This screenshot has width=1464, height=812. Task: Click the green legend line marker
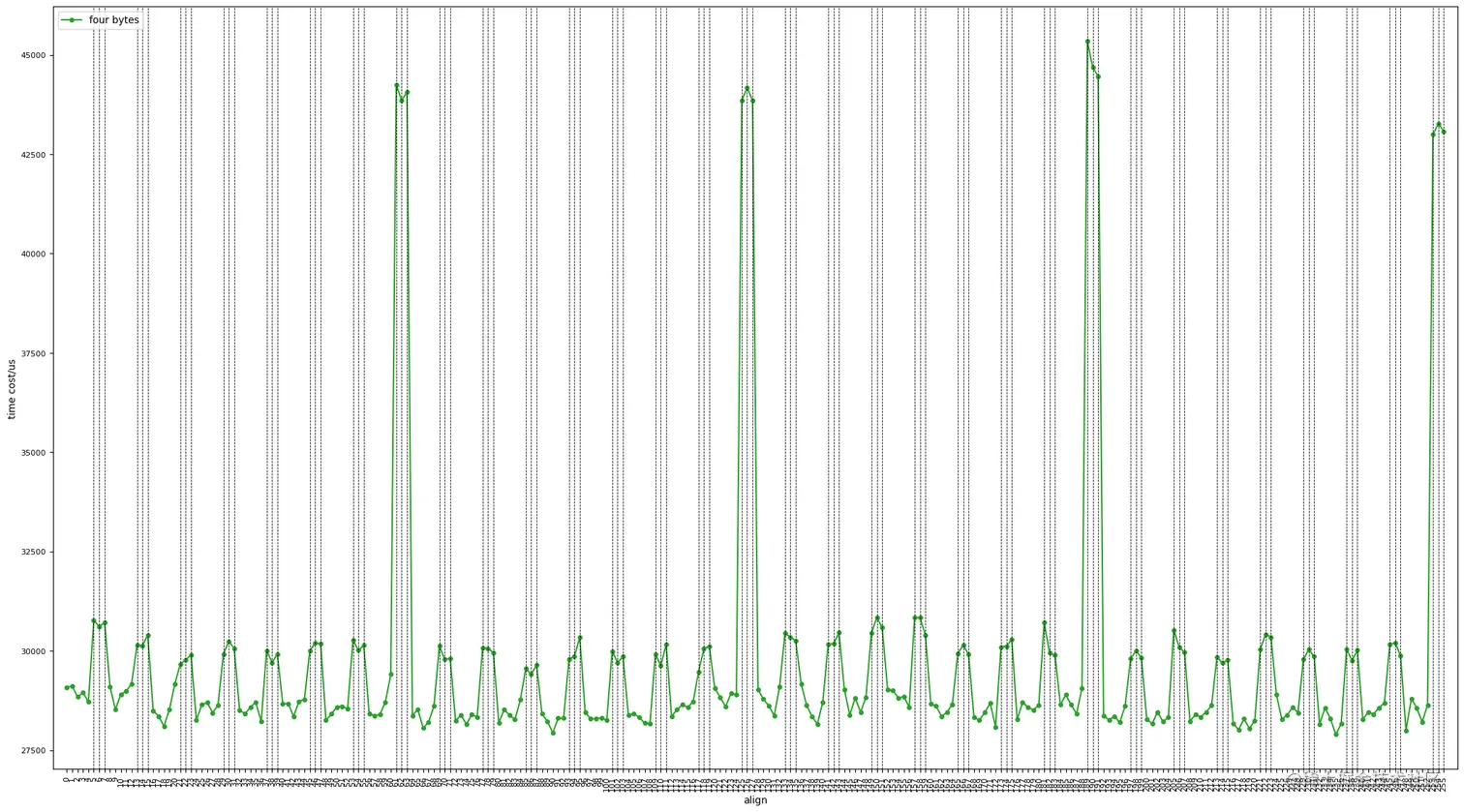point(71,19)
